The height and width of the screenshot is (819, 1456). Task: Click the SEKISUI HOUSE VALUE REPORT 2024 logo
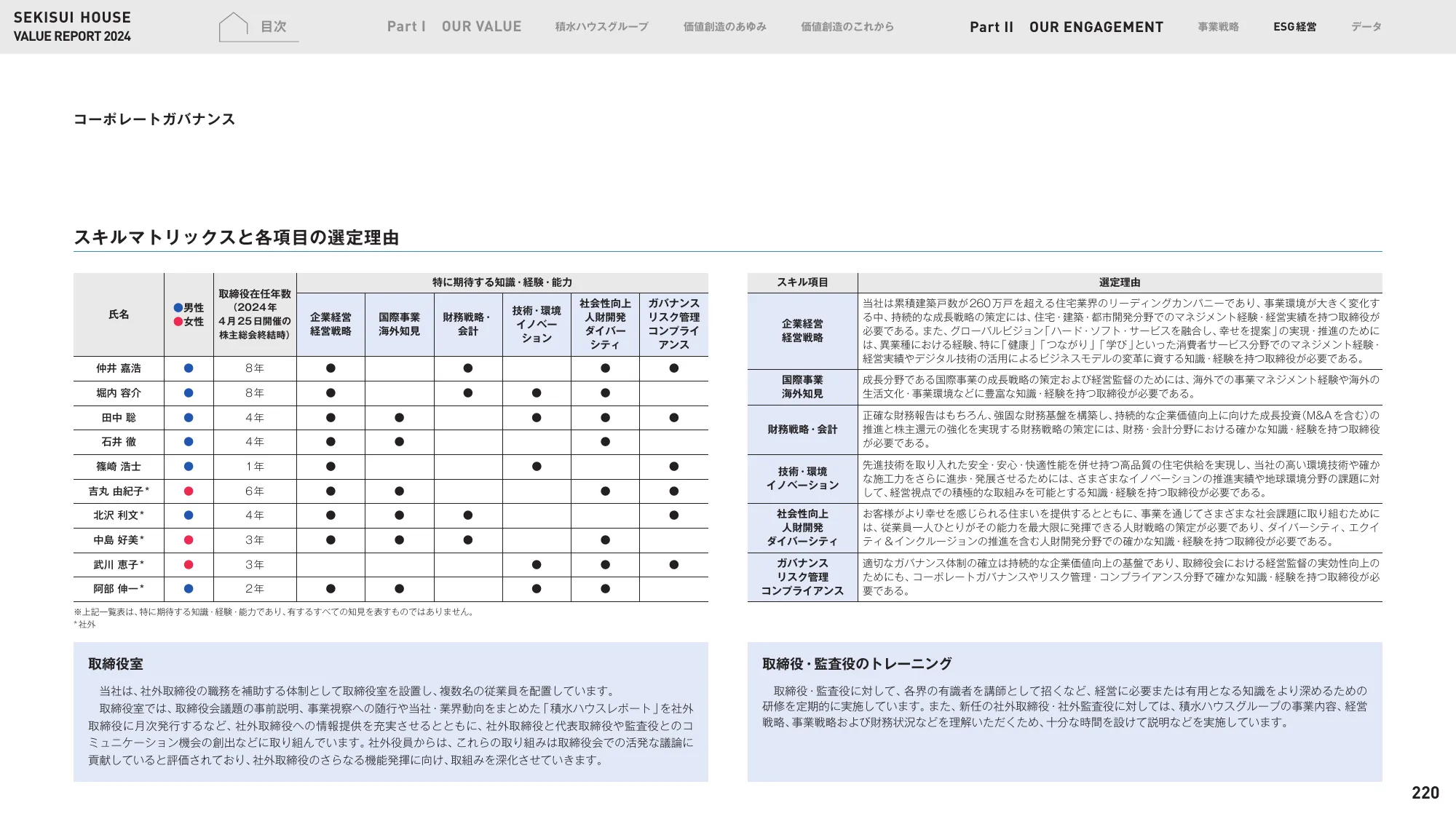[x=72, y=25]
